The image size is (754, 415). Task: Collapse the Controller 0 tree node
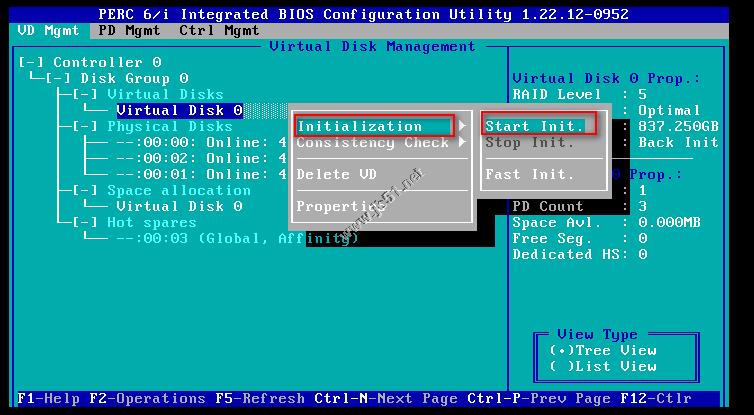coord(33,62)
